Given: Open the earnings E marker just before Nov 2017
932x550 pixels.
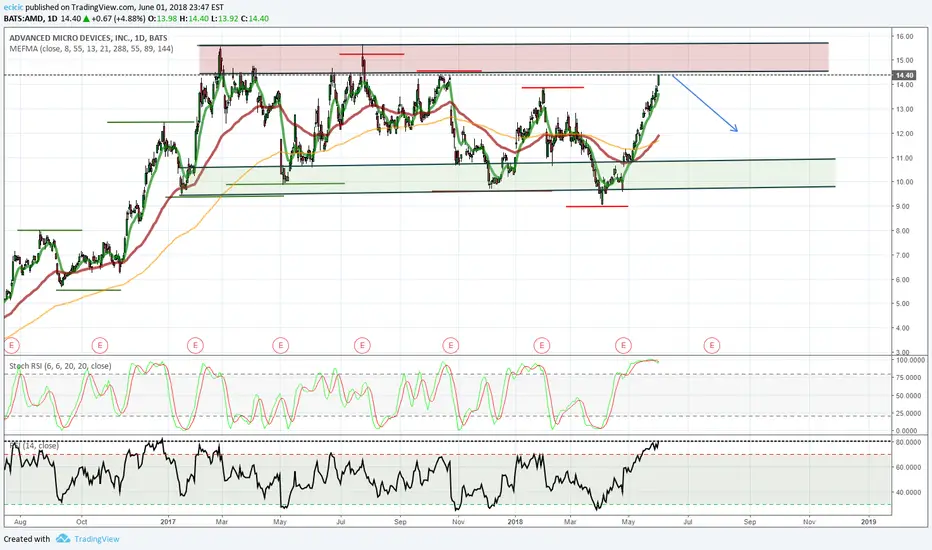Looking at the screenshot, I should click(x=451, y=345).
